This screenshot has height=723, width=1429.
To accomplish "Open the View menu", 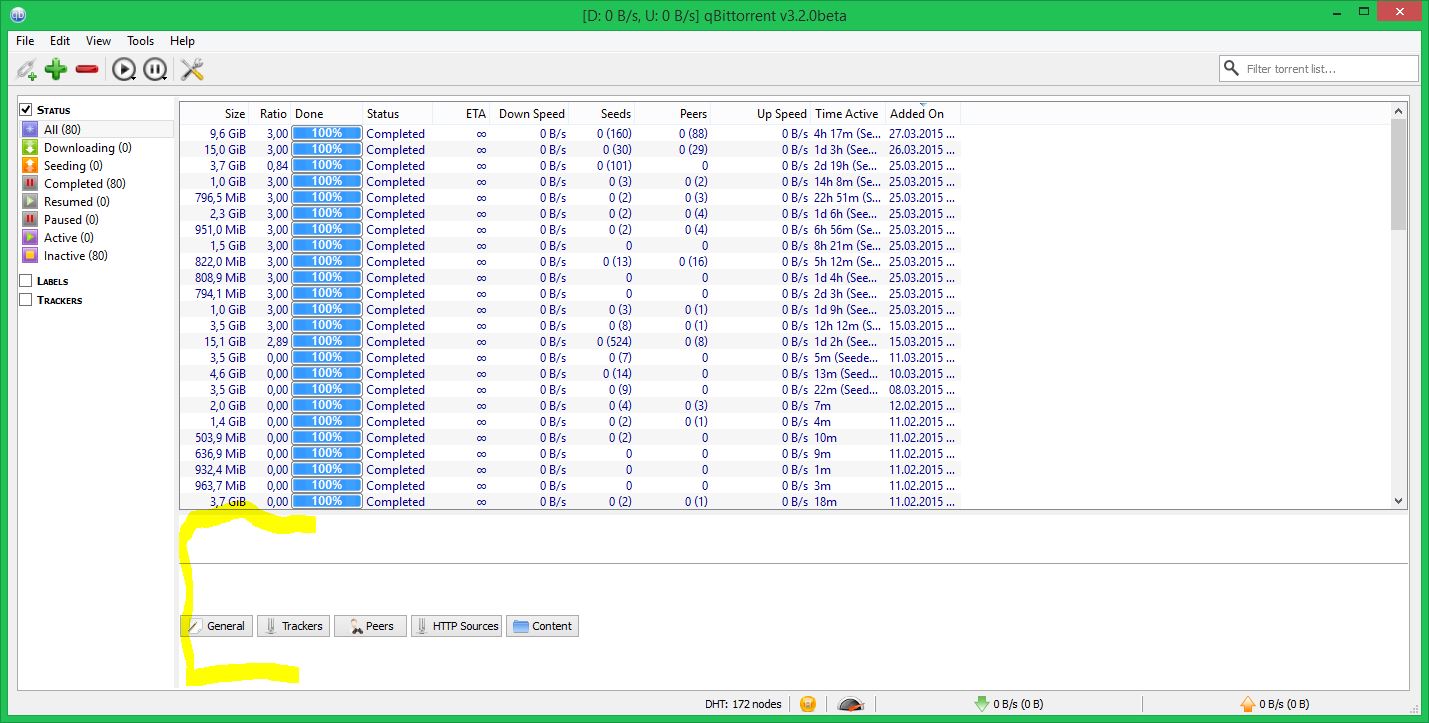I will [98, 41].
